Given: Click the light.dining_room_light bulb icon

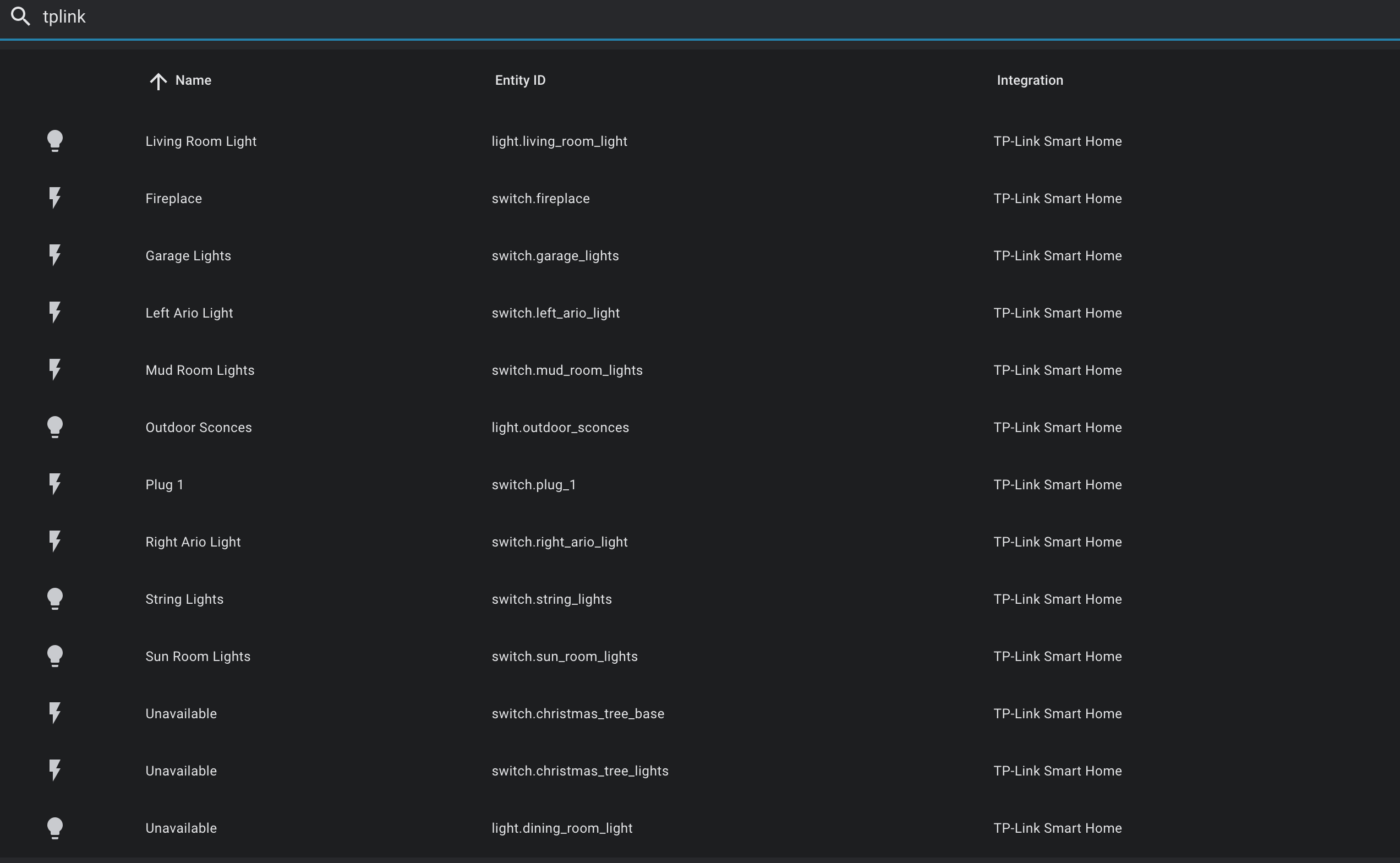Looking at the screenshot, I should click(x=55, y=828).
